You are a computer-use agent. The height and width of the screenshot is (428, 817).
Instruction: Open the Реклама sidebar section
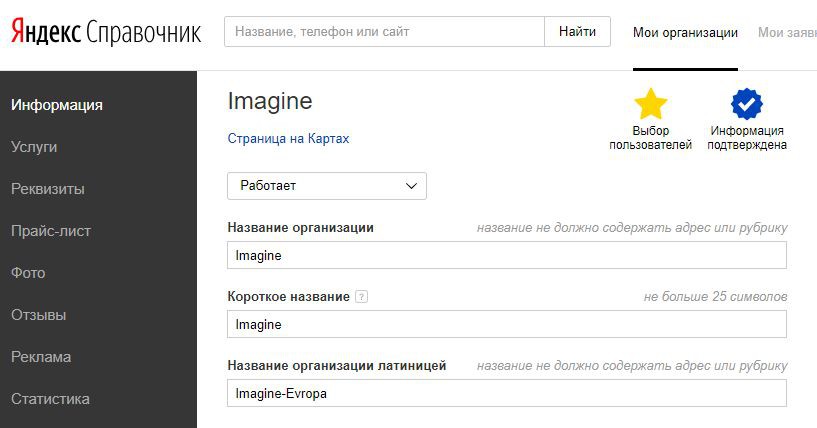coord(40,357)
